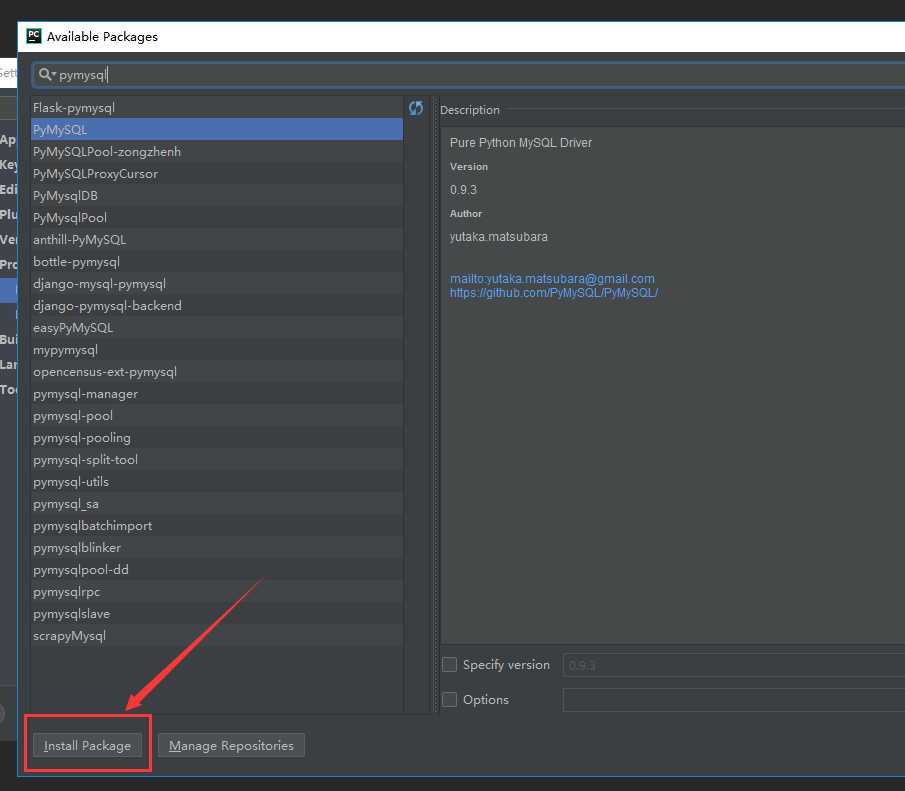Open the github.com/PyMySQL/PyMySQL link
This screenshot has width=905, height=791.
[554, 293]
